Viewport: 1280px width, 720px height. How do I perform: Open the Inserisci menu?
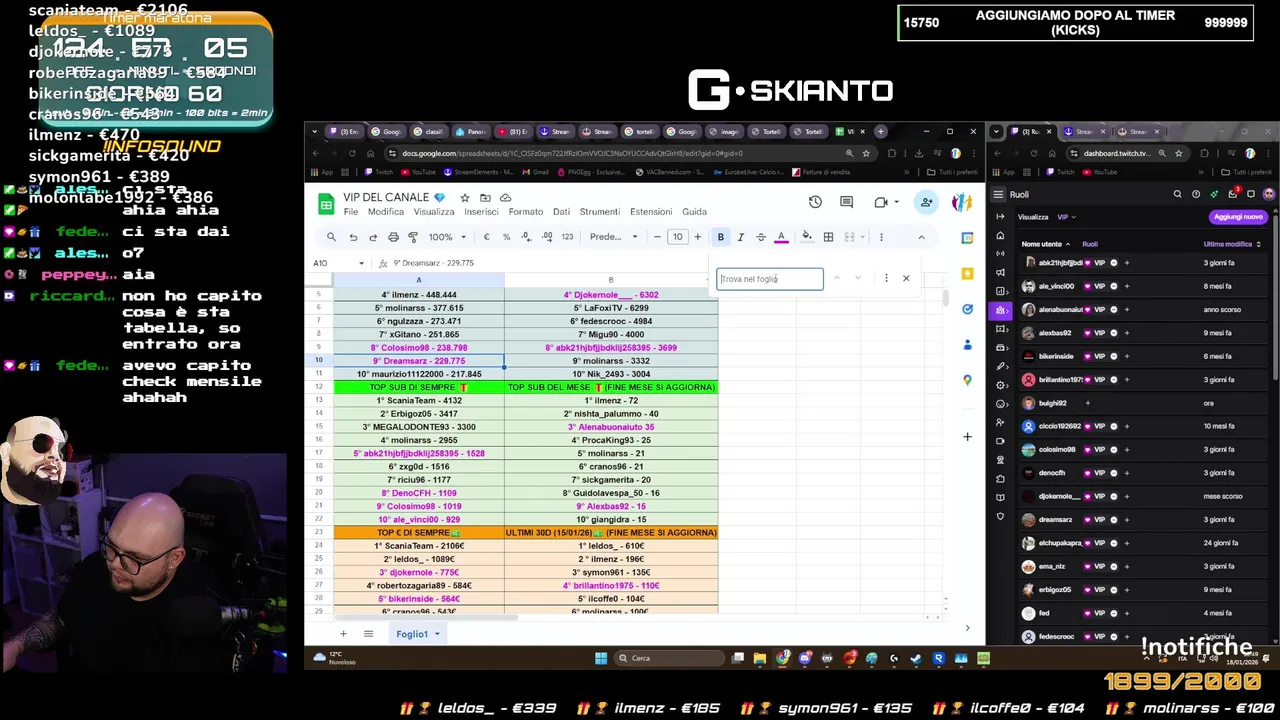[481, 212]
